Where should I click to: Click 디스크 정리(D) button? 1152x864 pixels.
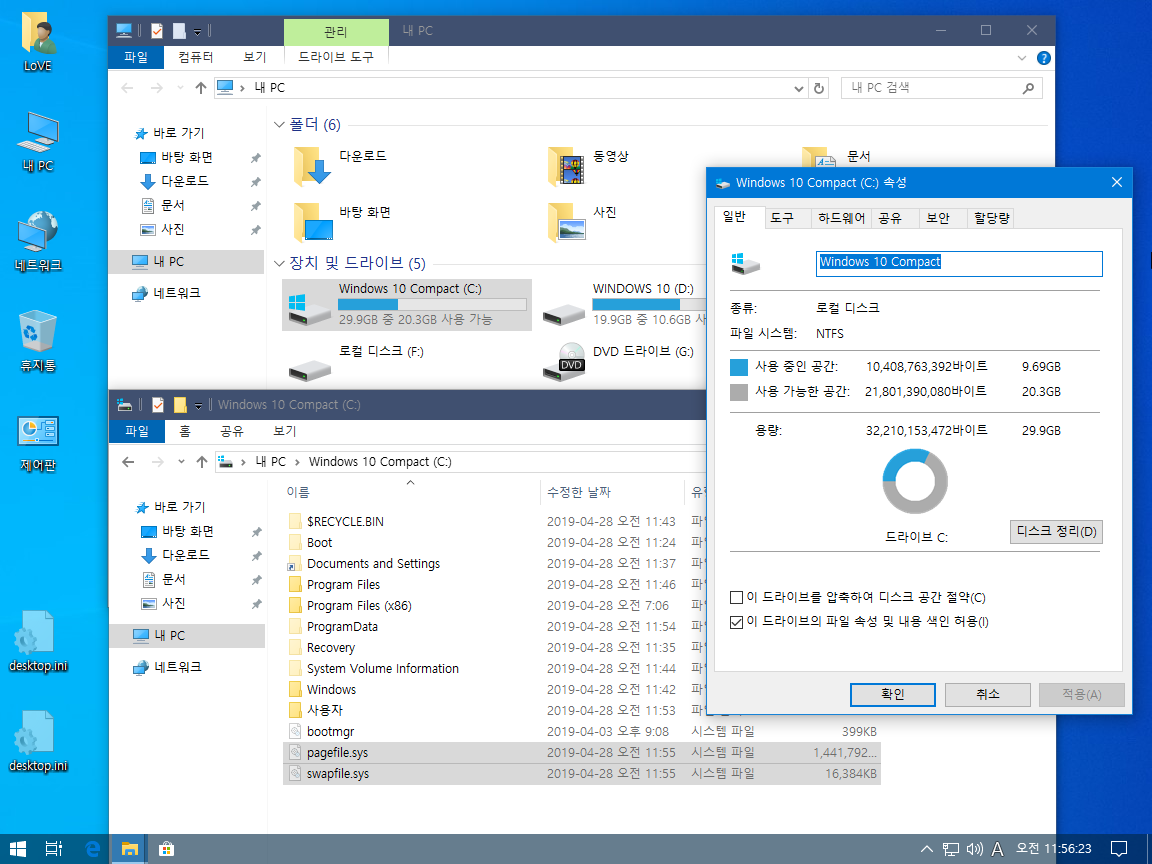coord(1056,532)
